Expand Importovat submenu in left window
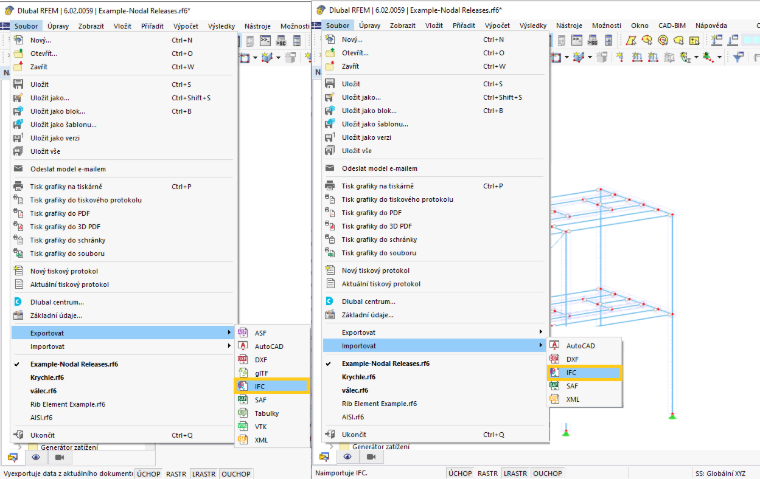This screenshot has height=479, width=760. pos(124,346)
